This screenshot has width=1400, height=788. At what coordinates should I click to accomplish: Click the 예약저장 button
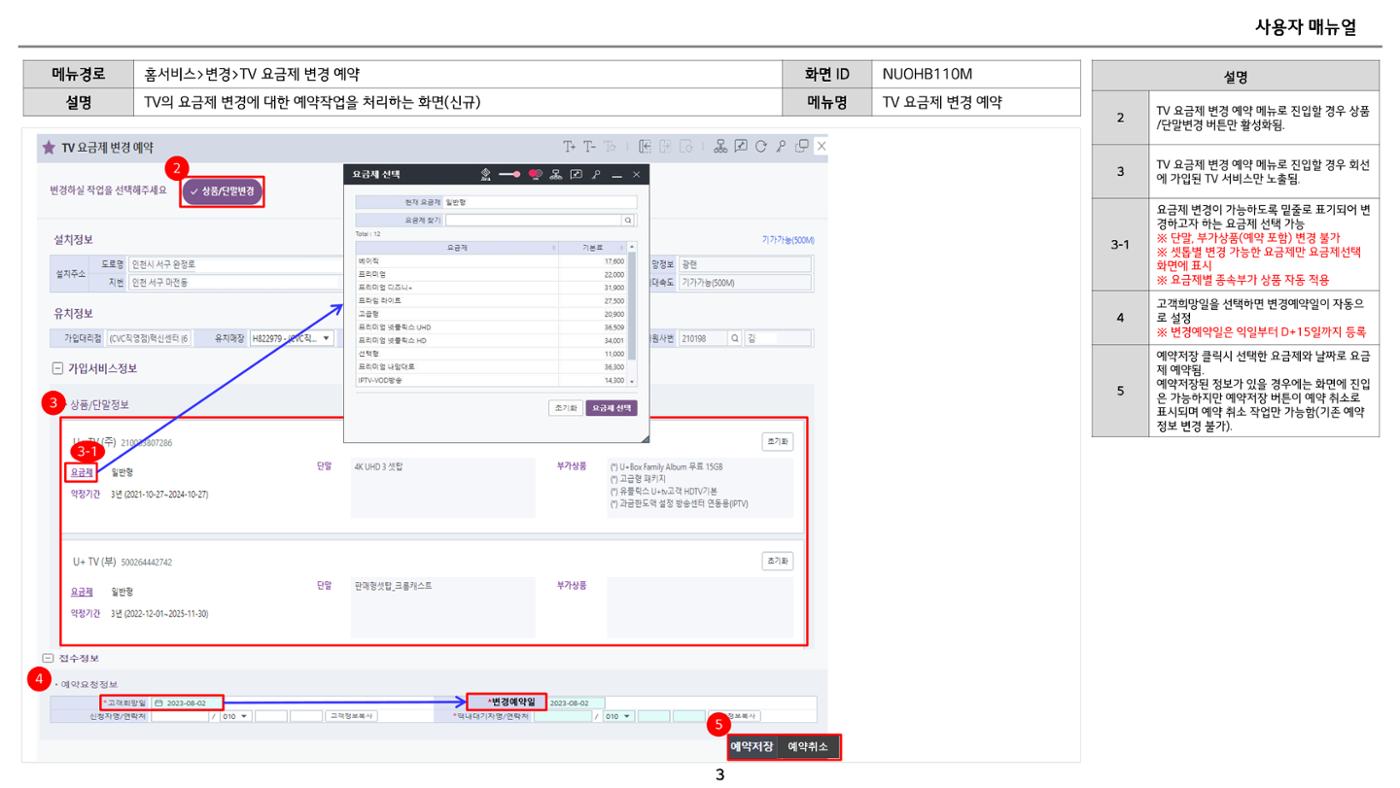point(753,746)
